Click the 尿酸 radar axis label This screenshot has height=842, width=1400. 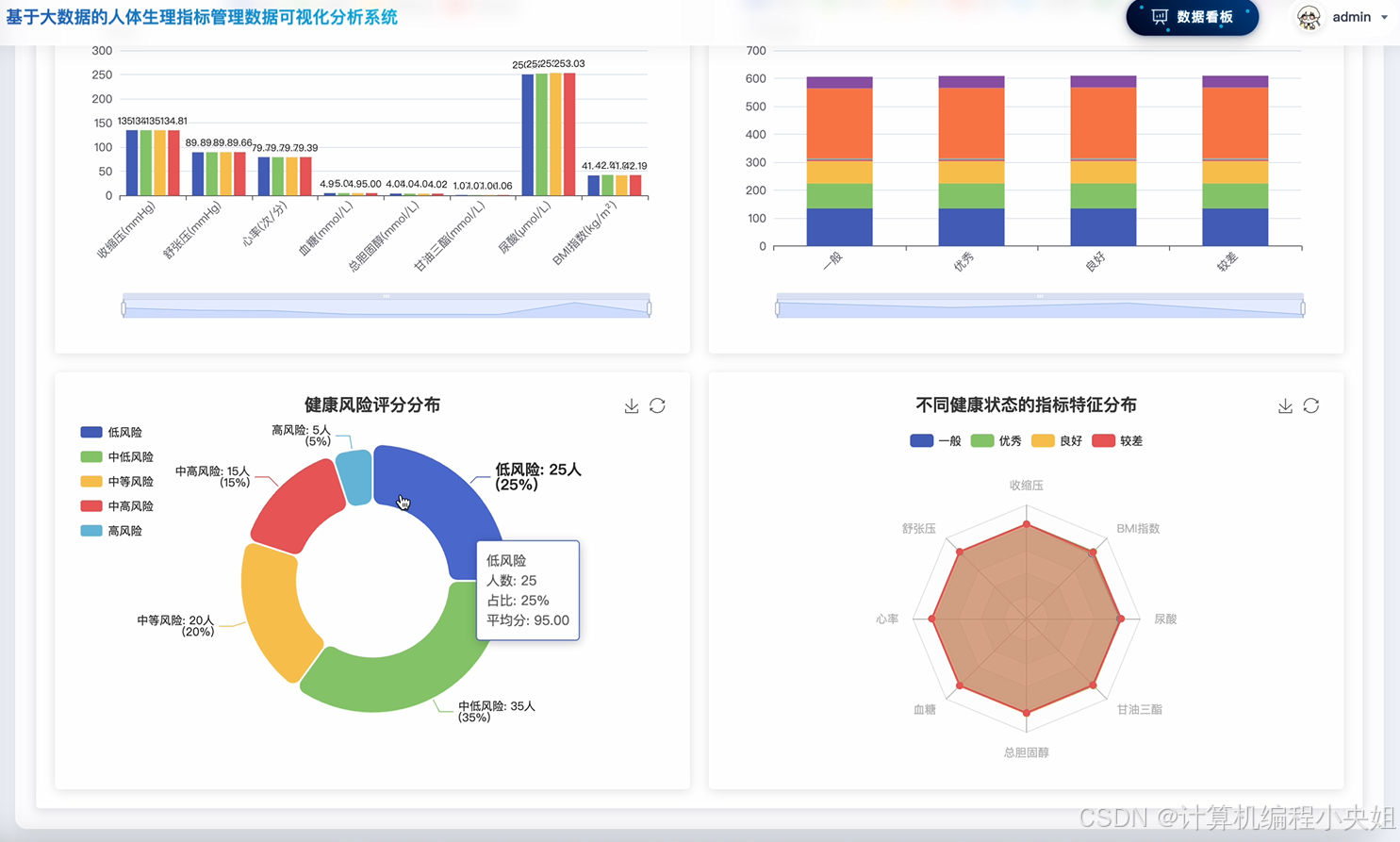tap(1165, 619)
